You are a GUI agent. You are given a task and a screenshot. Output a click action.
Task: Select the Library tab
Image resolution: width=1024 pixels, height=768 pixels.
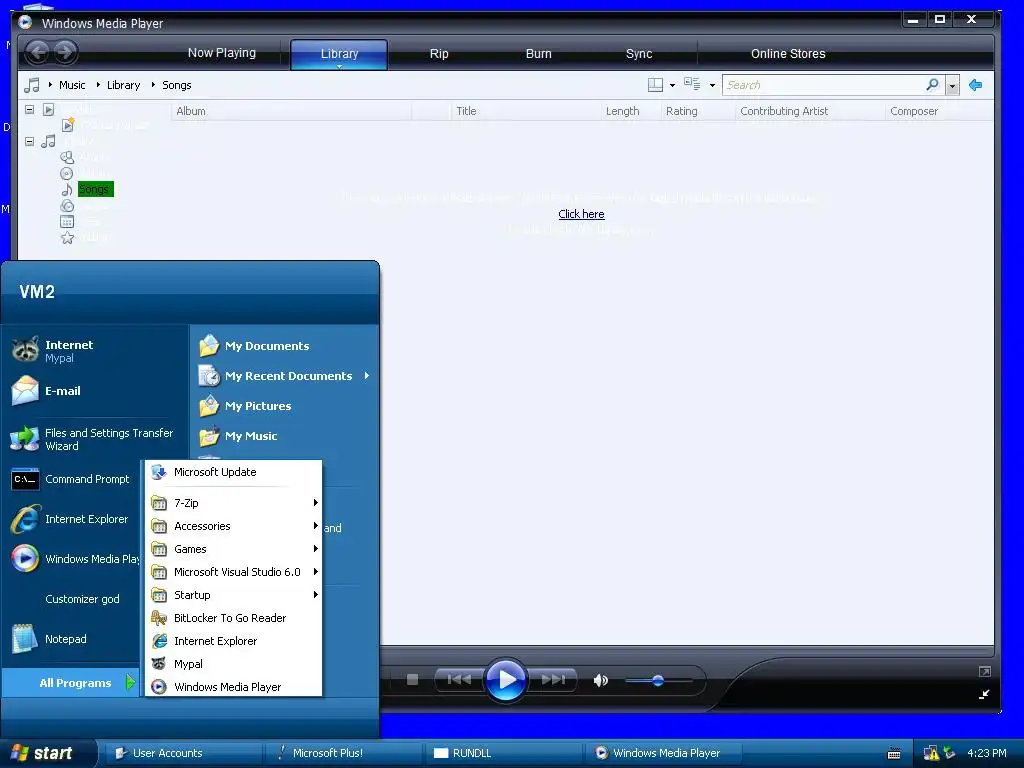click(339, 54)
